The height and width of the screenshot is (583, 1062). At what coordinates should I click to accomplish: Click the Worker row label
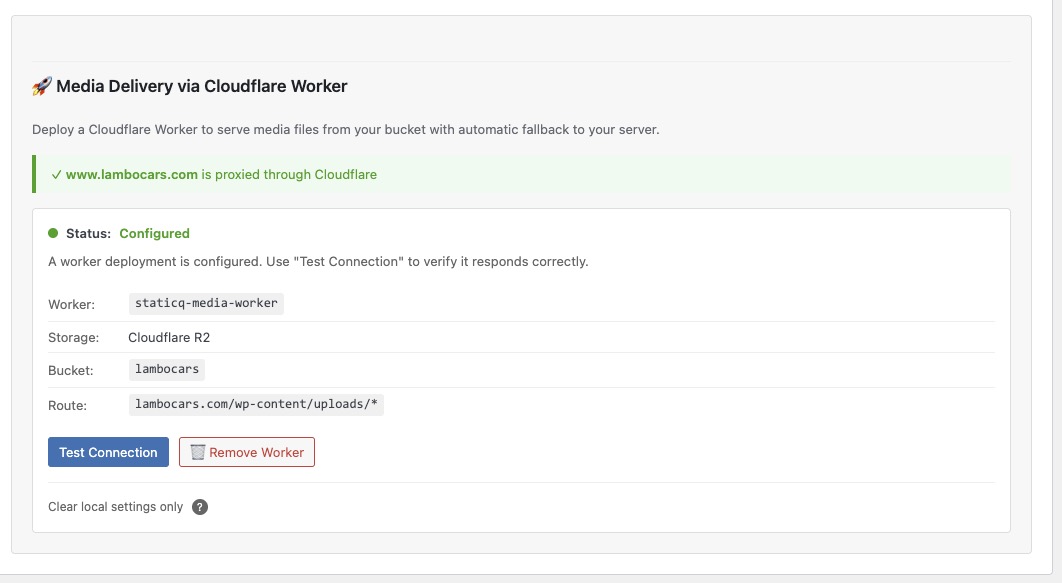point(71,304)
